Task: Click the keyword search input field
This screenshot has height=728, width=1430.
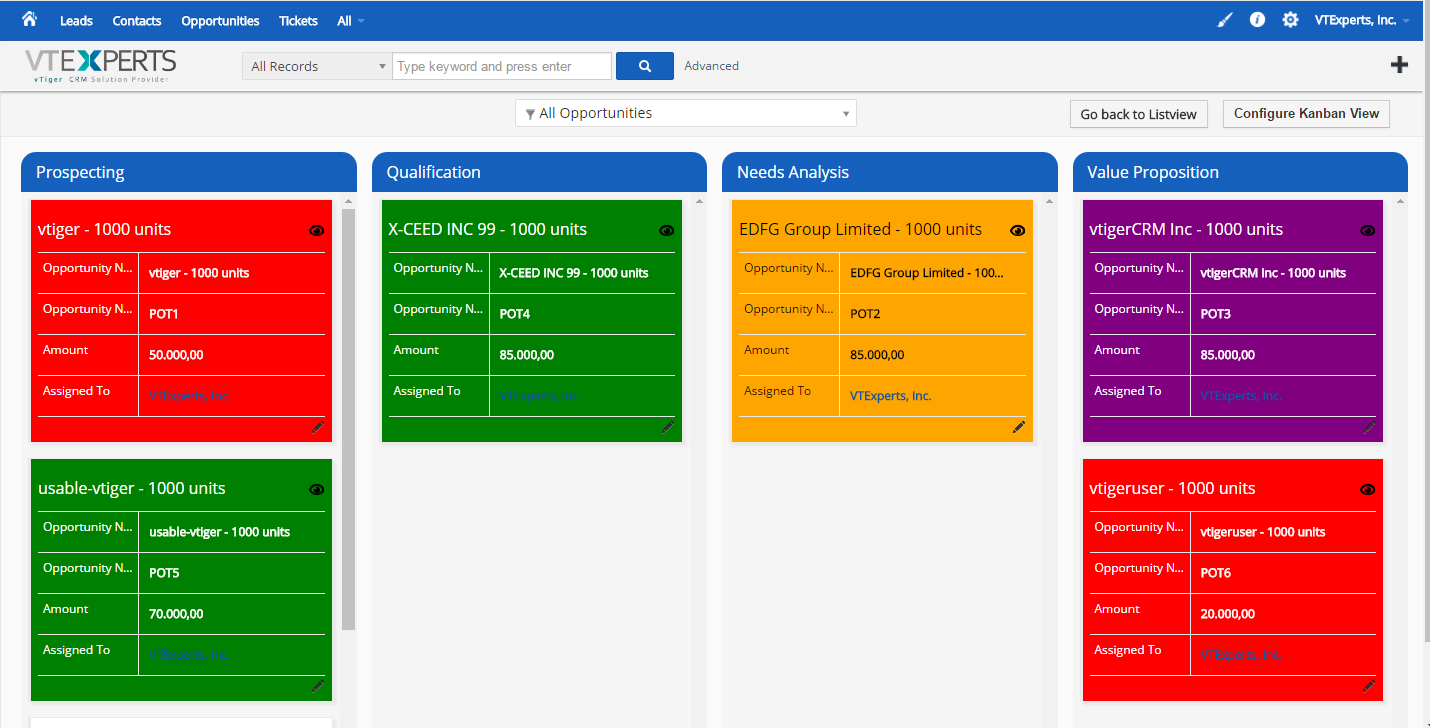Action: 502,66
